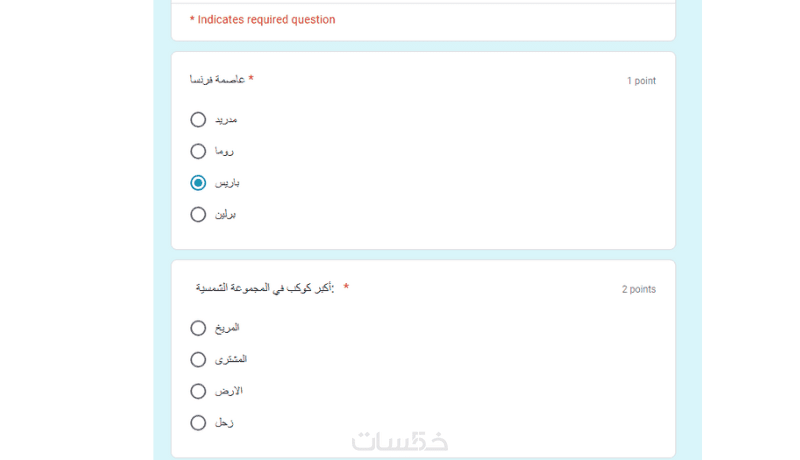Click the "Indicates required question" notice
The width and height of the screenshot is (800, 460).
tap(263, 20)
